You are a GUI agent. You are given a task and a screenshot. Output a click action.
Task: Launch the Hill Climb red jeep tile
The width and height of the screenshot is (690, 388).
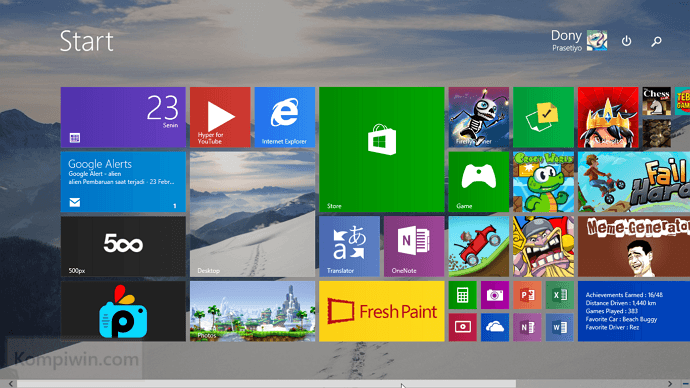[479, 246]
